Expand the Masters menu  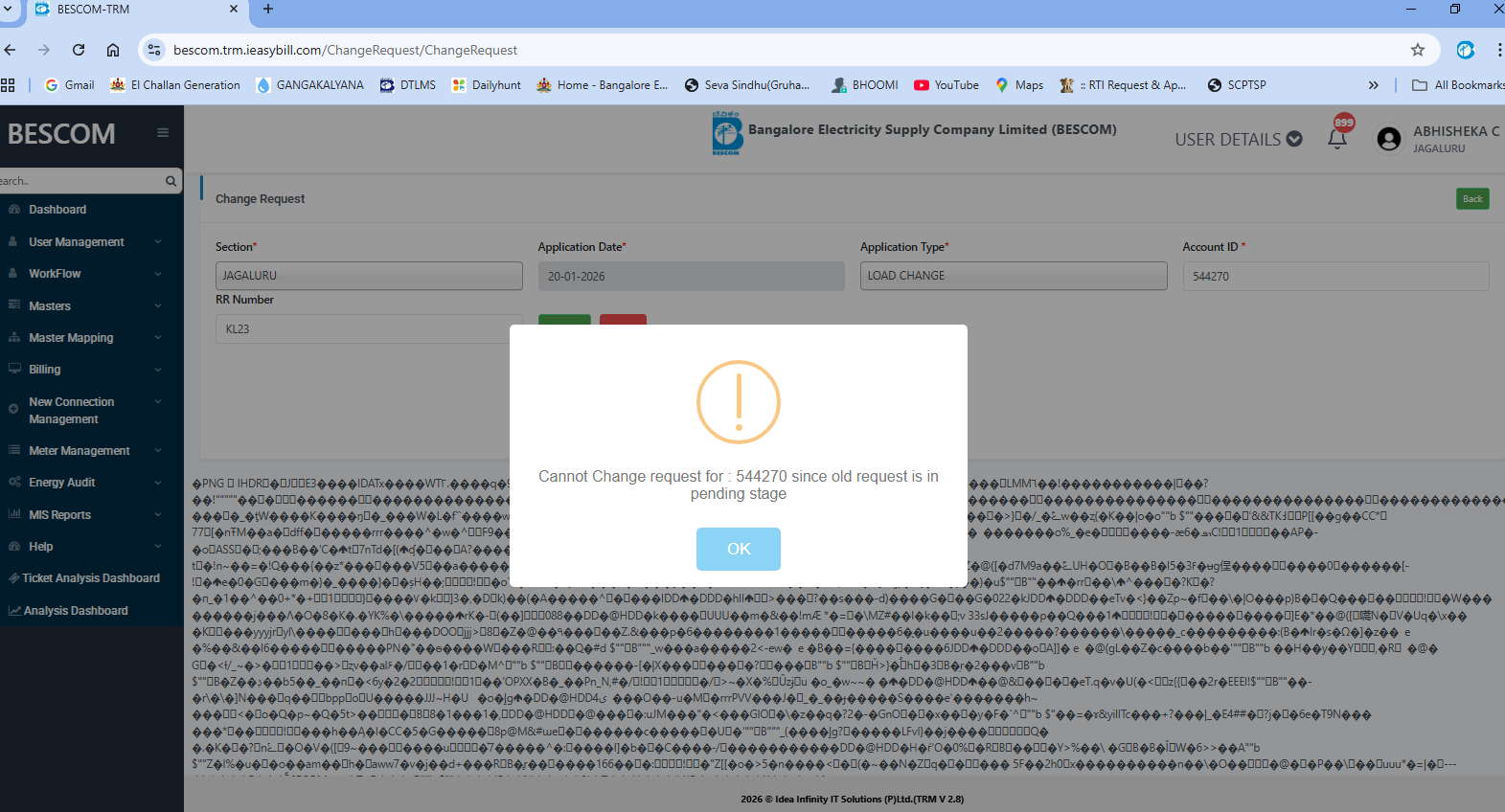pos(50,306)
